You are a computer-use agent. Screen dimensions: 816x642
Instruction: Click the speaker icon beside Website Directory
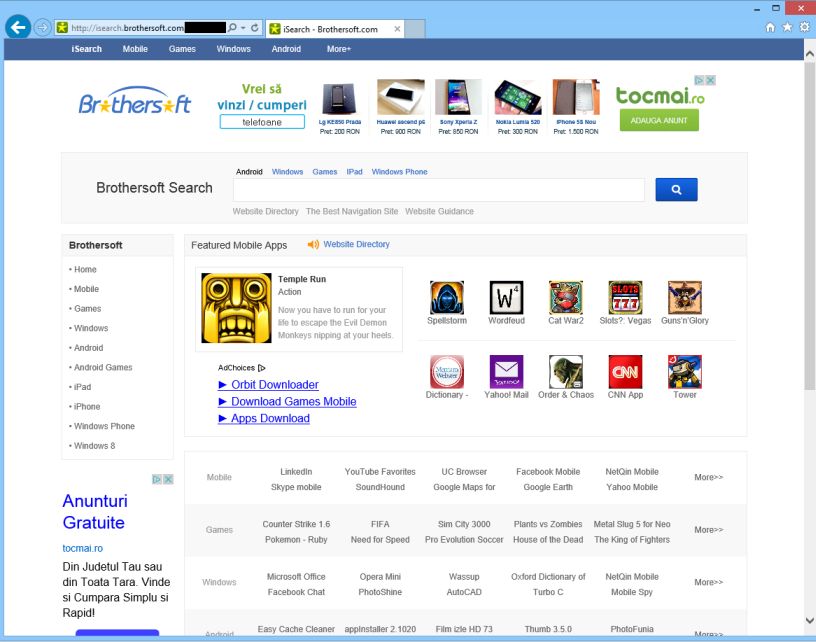(313, 245)
